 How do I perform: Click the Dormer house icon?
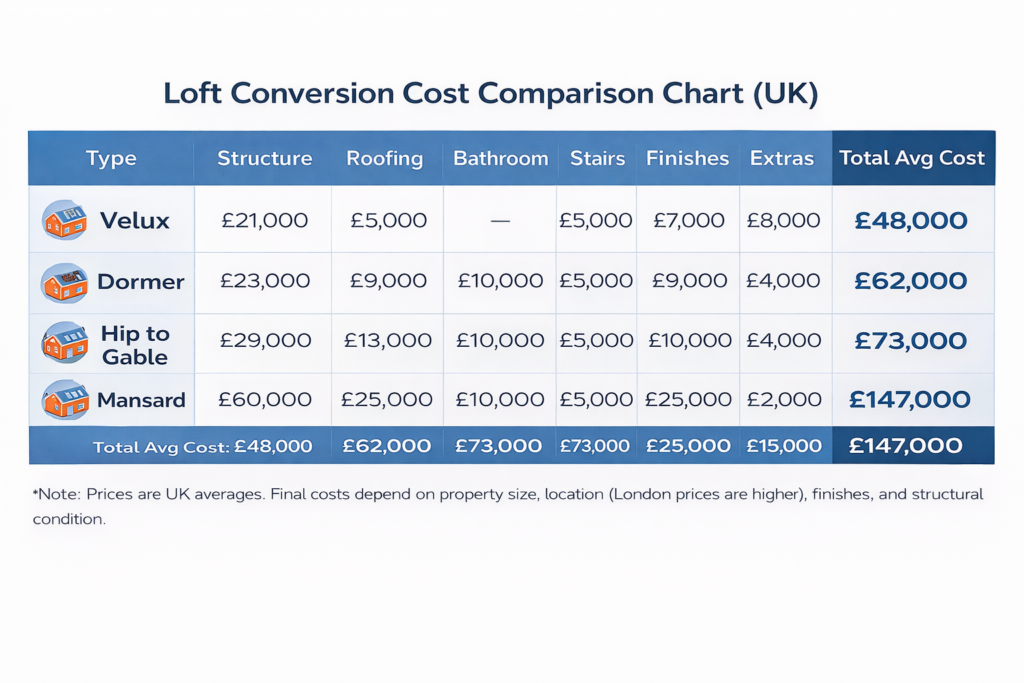point(64,283)
